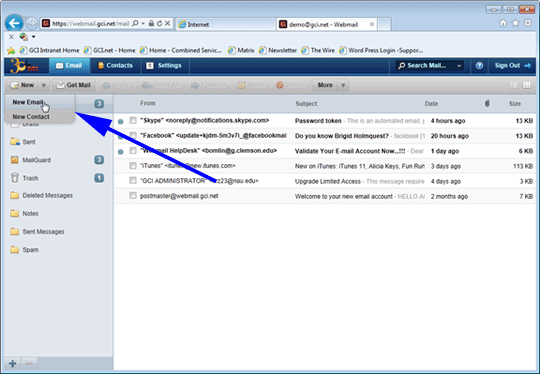Choose New Email from the menu
The width and height of the screenshot is (540, 374).
(28, 102)
